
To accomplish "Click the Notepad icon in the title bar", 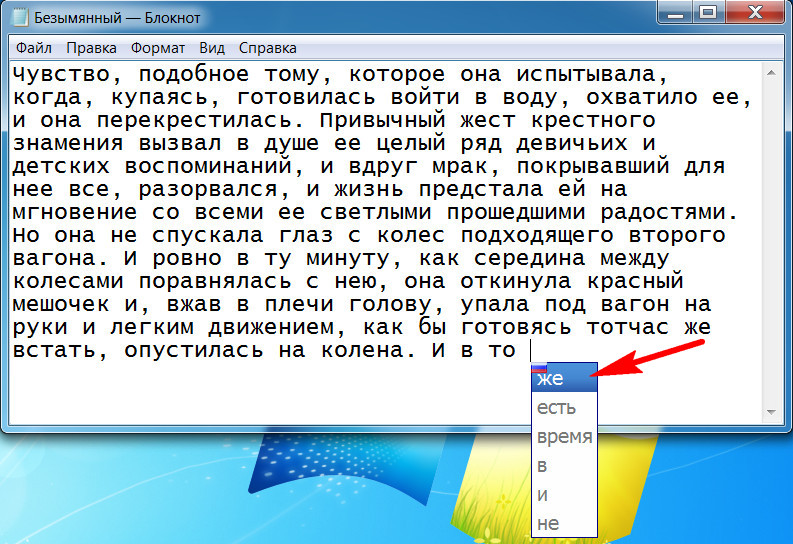I will (x=20, y=17).
